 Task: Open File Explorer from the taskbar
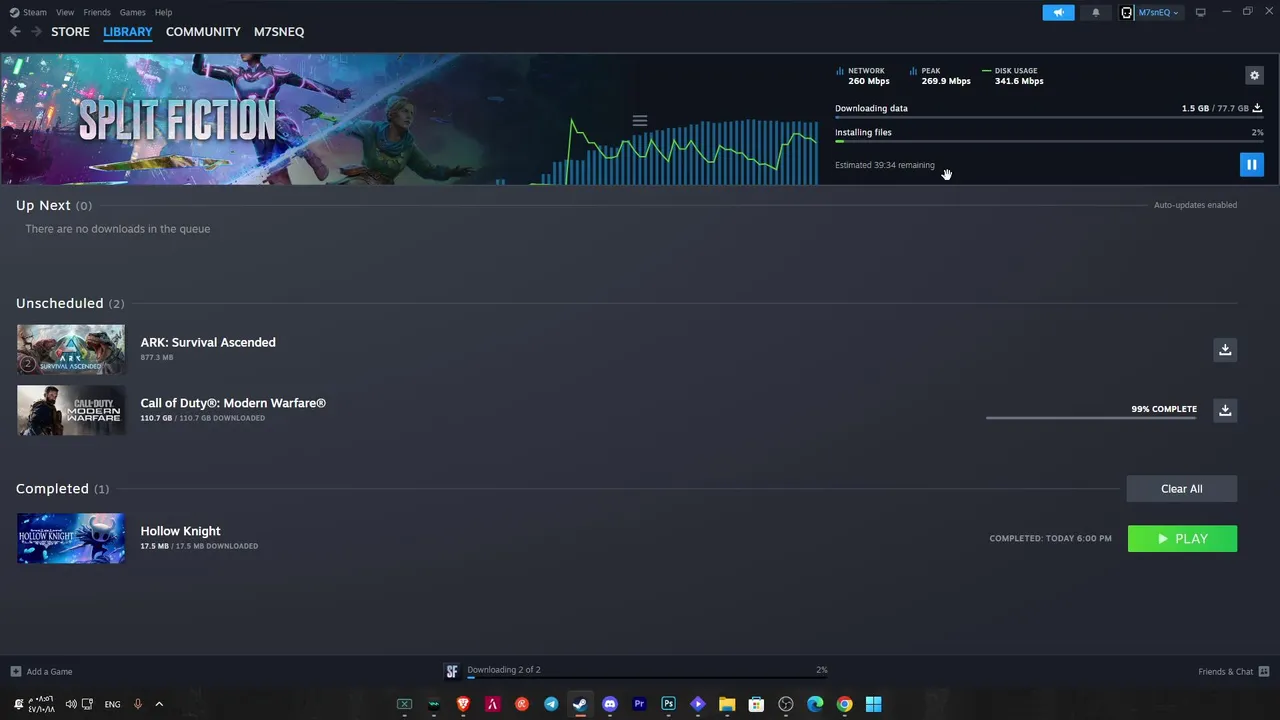click(727, 704)
